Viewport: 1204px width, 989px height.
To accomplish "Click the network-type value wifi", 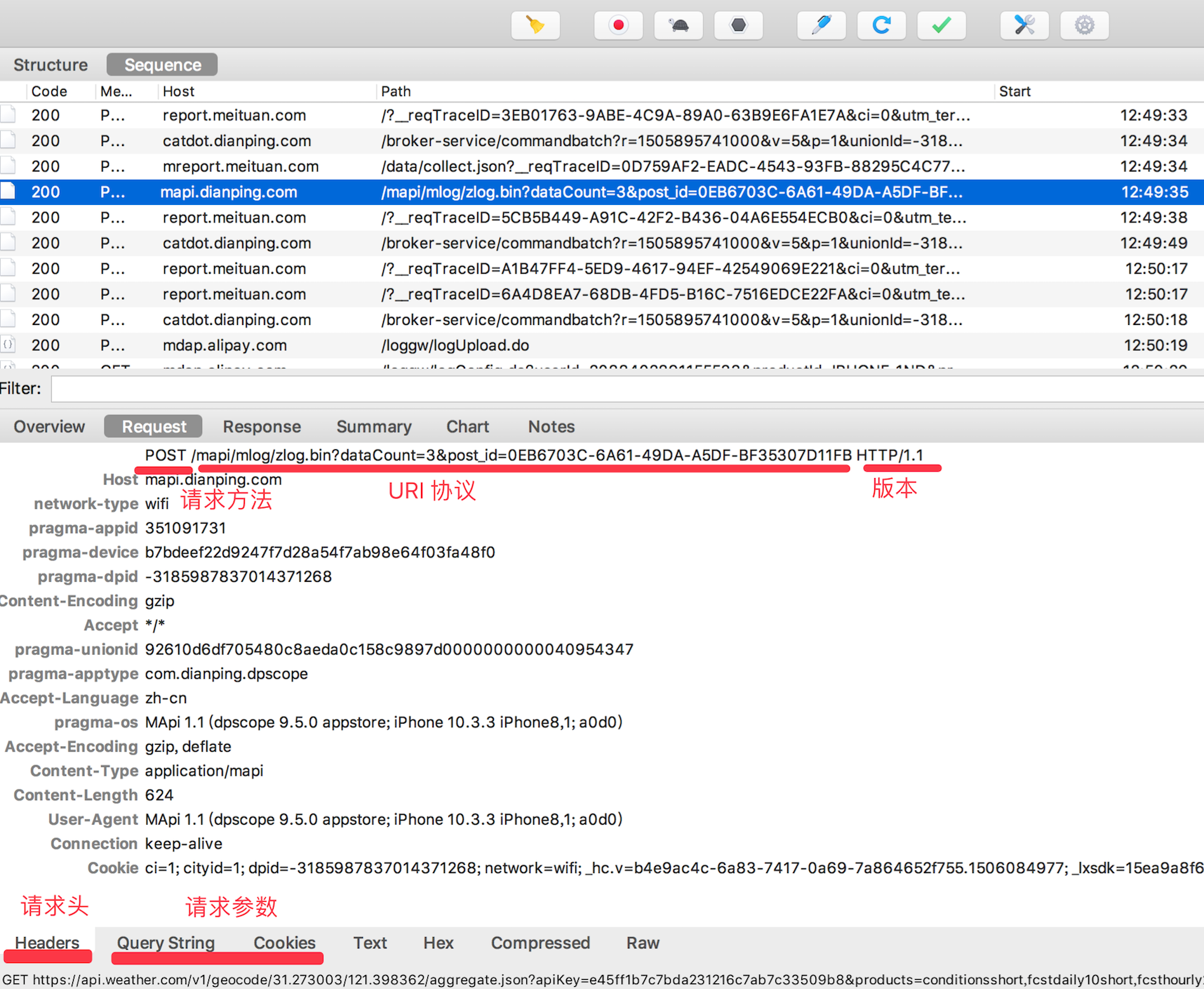I will point(157,503).
